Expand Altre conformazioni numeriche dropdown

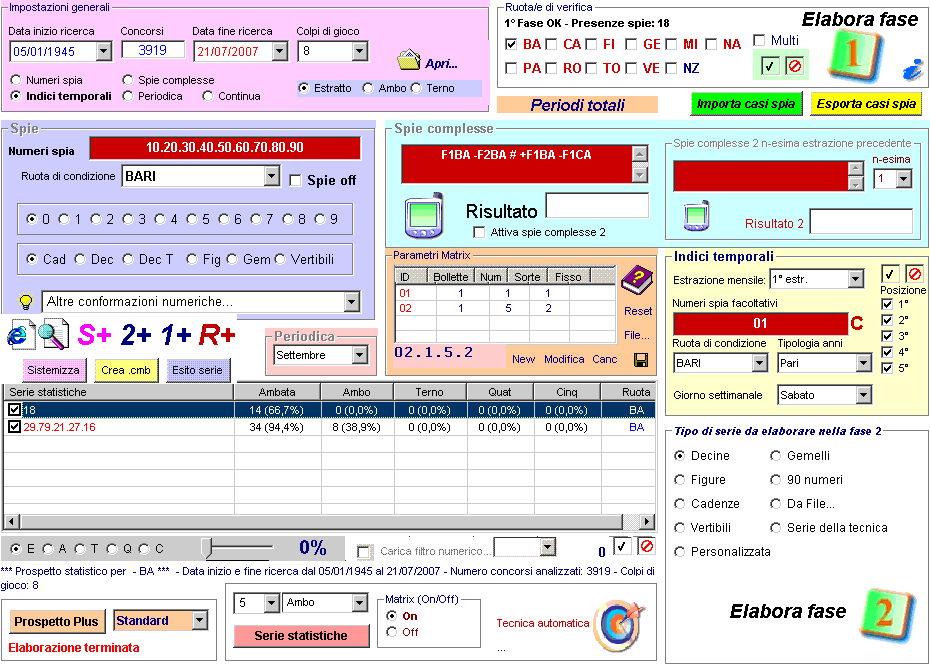point(352,302)
